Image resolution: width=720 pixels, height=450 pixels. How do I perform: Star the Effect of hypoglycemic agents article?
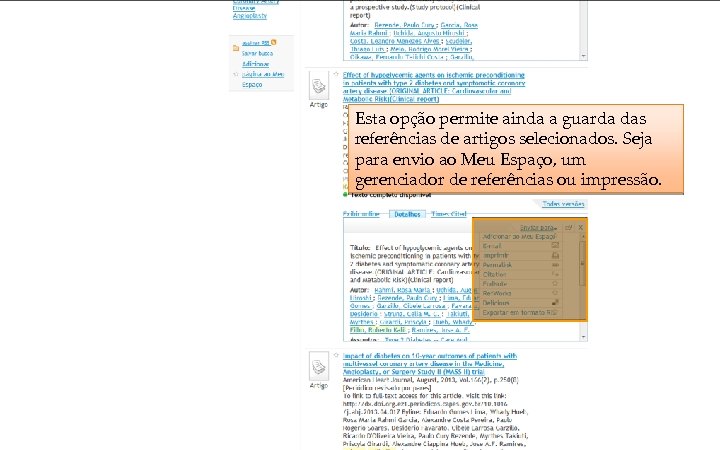(x=336, y=74)
